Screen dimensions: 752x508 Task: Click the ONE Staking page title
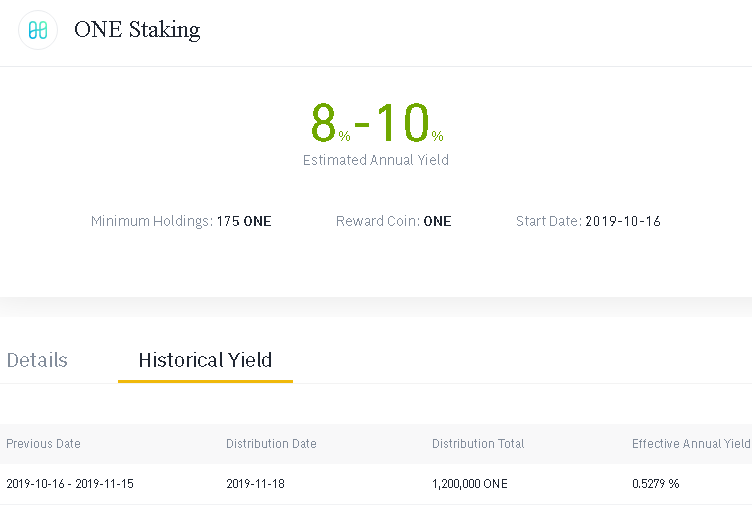(x=137, y=30)
